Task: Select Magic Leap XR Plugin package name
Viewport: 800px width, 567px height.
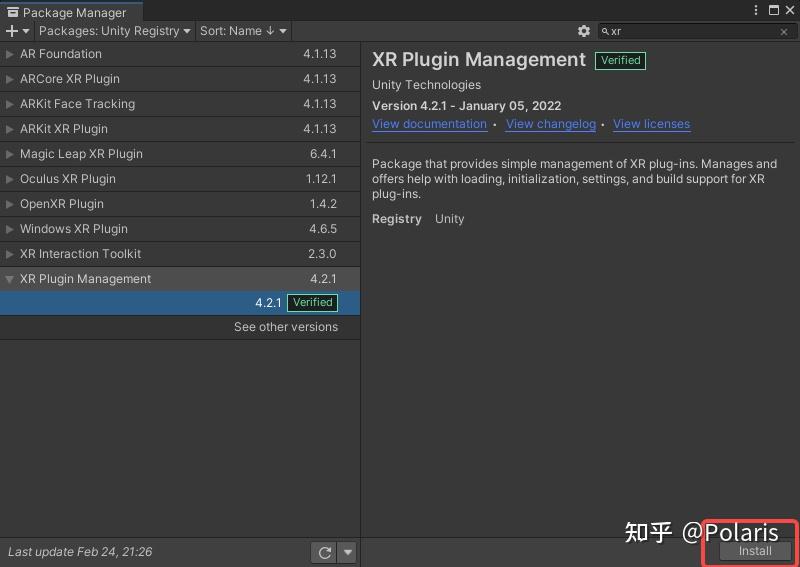Action: point(81,154)
